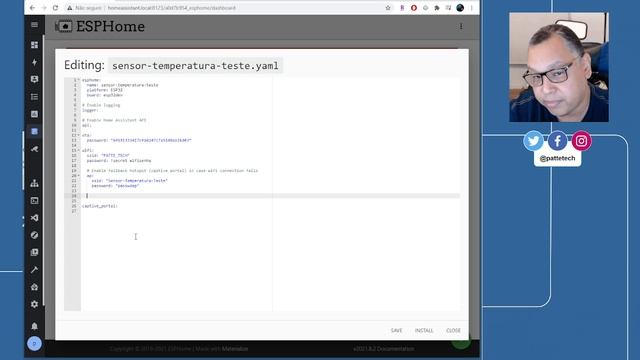Click the fallback hotspot comment on line 19
The height and width of the screenshot is (360, 640).
(x=172, y=171)
